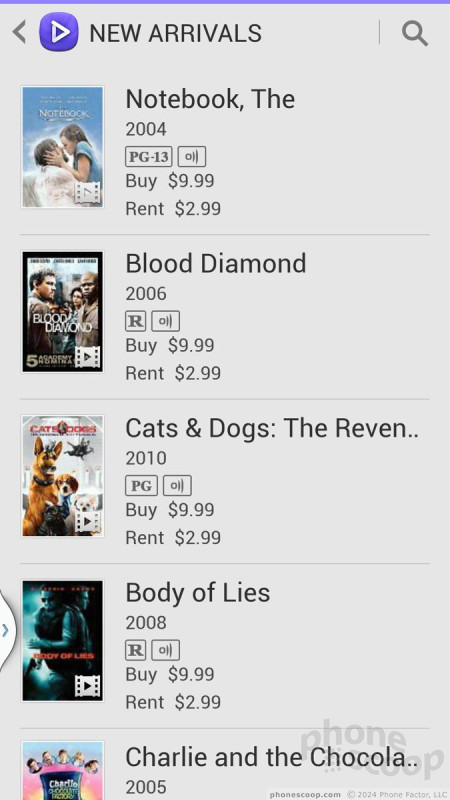This screenshot has height=800, width=450.
Task: Tap the R rating badge for Blood Diamond
Action: pyautogui.click(x=136, y=321)
